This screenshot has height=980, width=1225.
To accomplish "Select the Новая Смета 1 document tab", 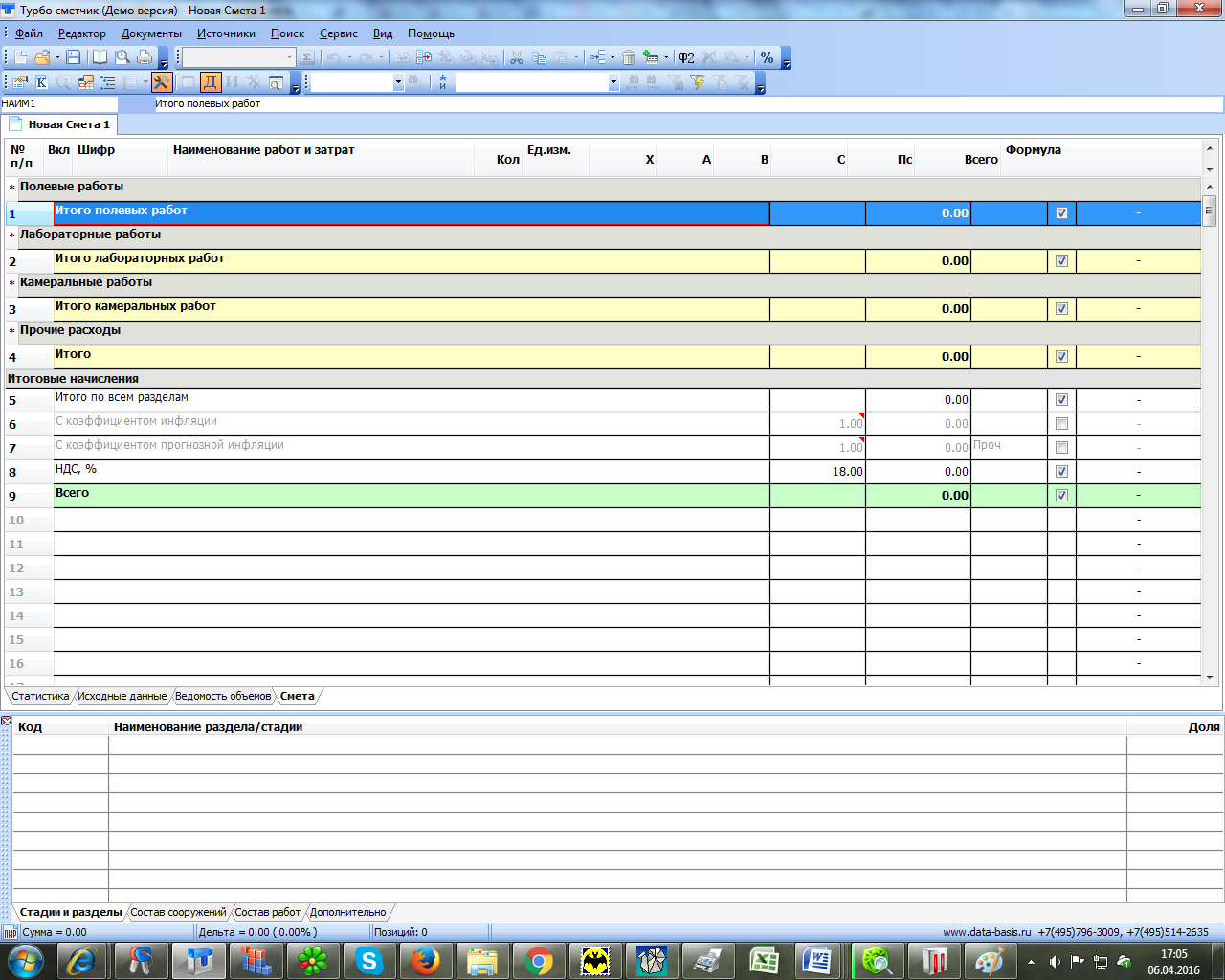I will tap(59, 124).
